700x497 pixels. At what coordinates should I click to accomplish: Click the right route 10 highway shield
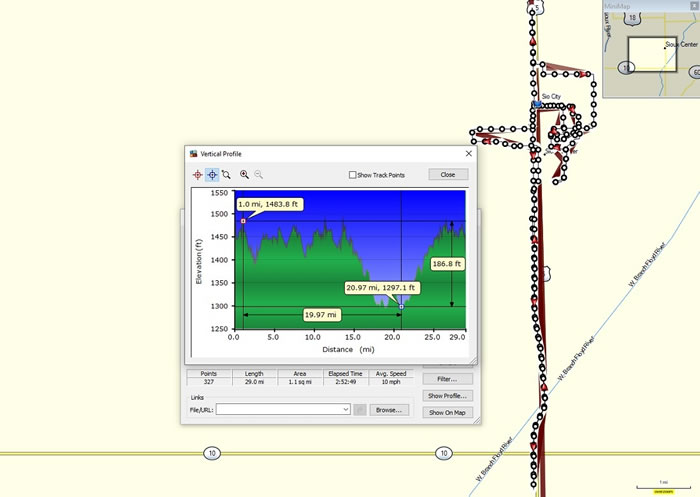(x=444, y=453)
